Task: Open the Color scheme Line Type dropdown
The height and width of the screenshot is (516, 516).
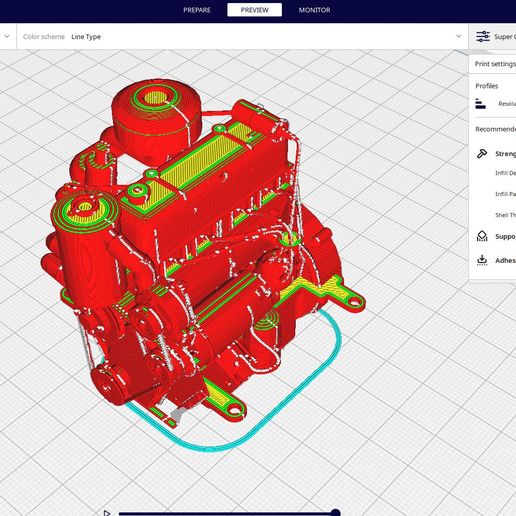Action: pos(242,36)
